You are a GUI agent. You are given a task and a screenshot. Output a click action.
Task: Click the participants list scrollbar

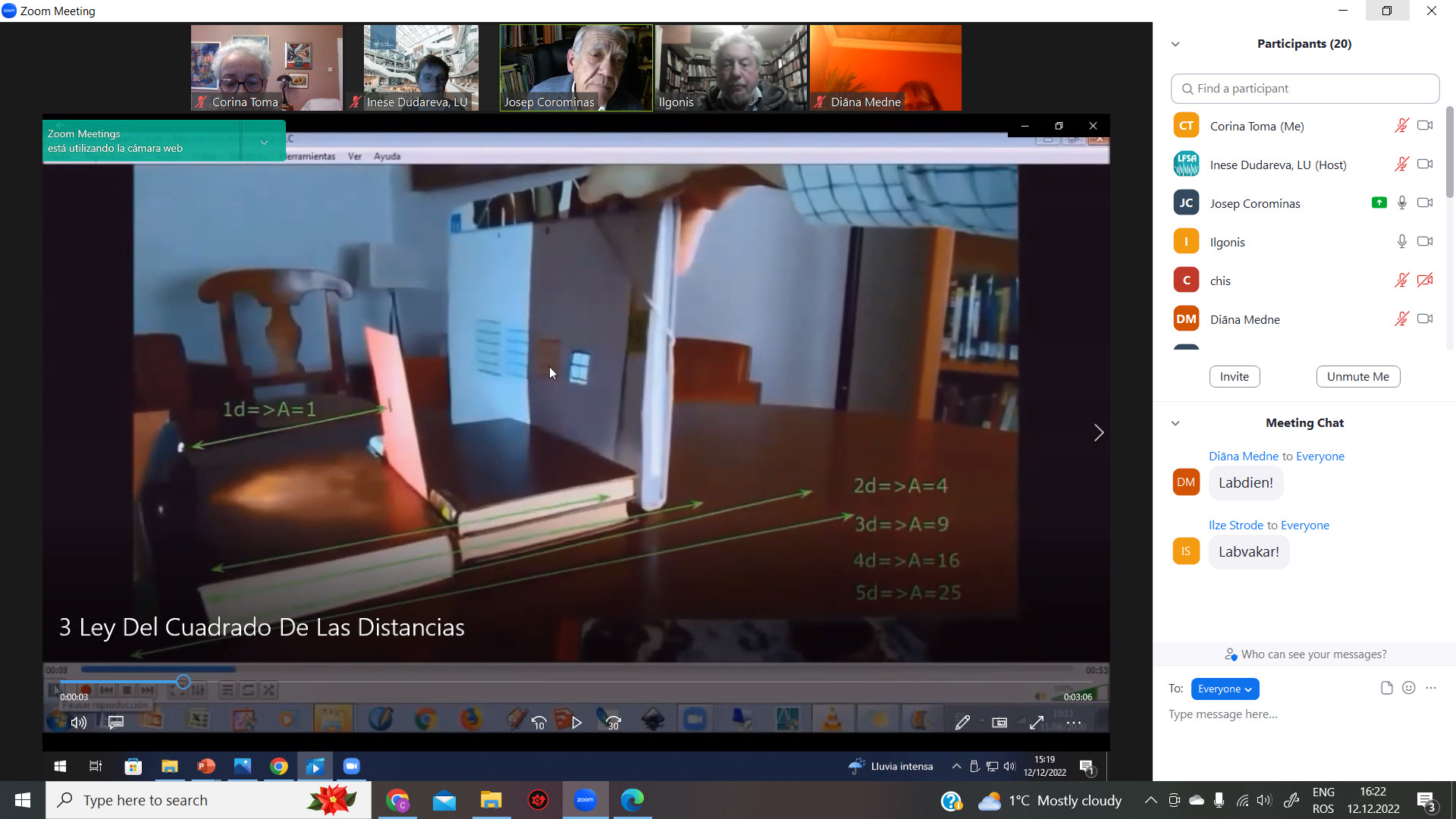(1450, 152)
